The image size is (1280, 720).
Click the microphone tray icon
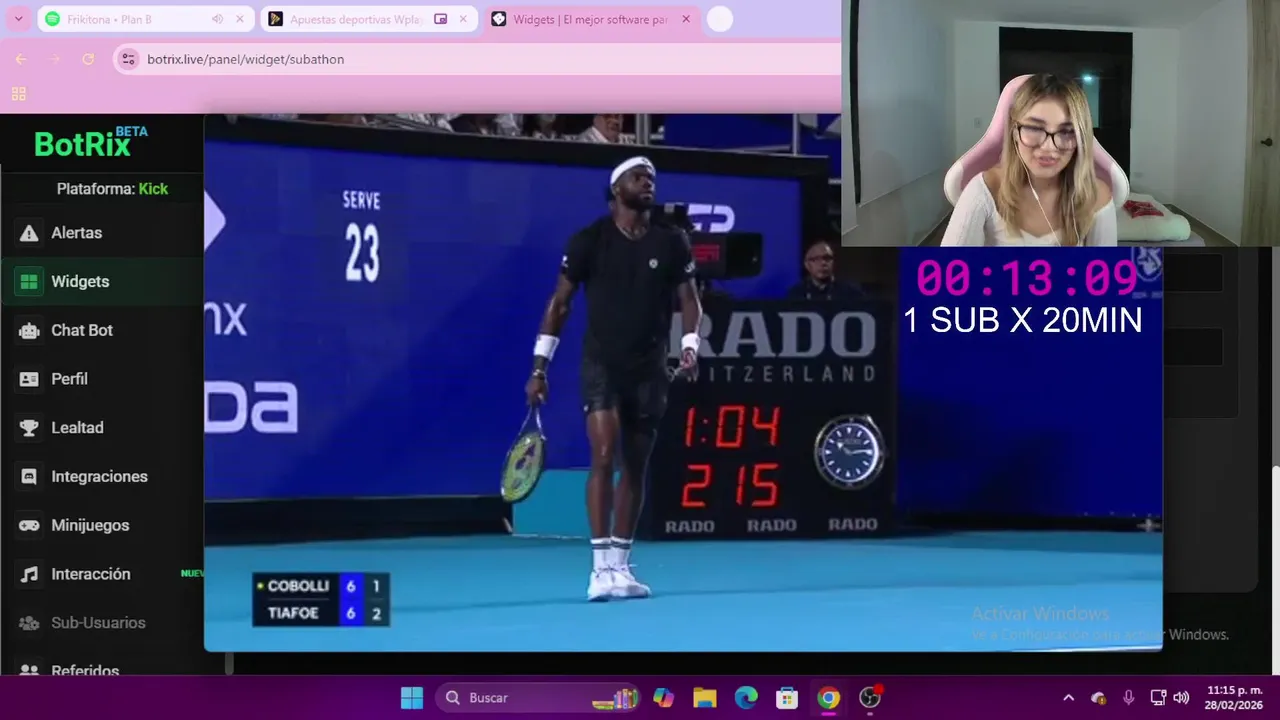pyautogui.click(x=1129, y=698)
